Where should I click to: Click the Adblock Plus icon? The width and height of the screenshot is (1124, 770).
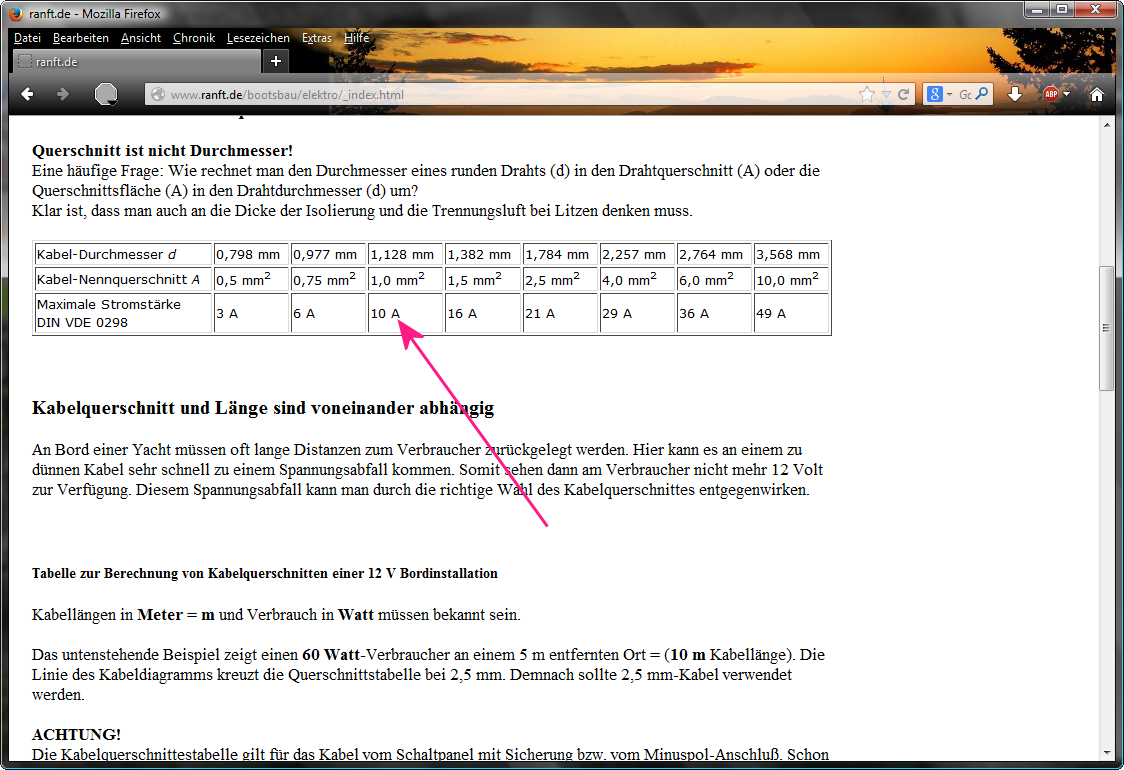(x=1050, y=94)
